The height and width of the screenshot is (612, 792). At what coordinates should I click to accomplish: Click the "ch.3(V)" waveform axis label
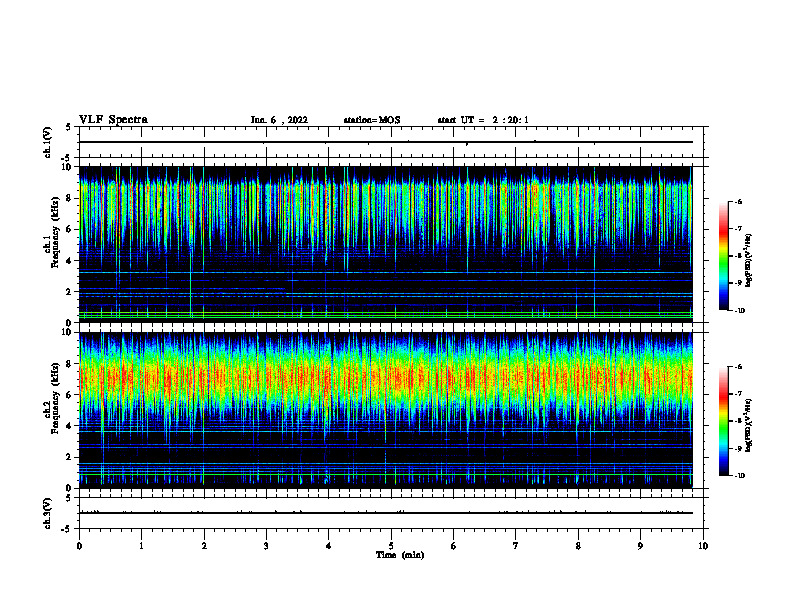[x=47, y=513]
